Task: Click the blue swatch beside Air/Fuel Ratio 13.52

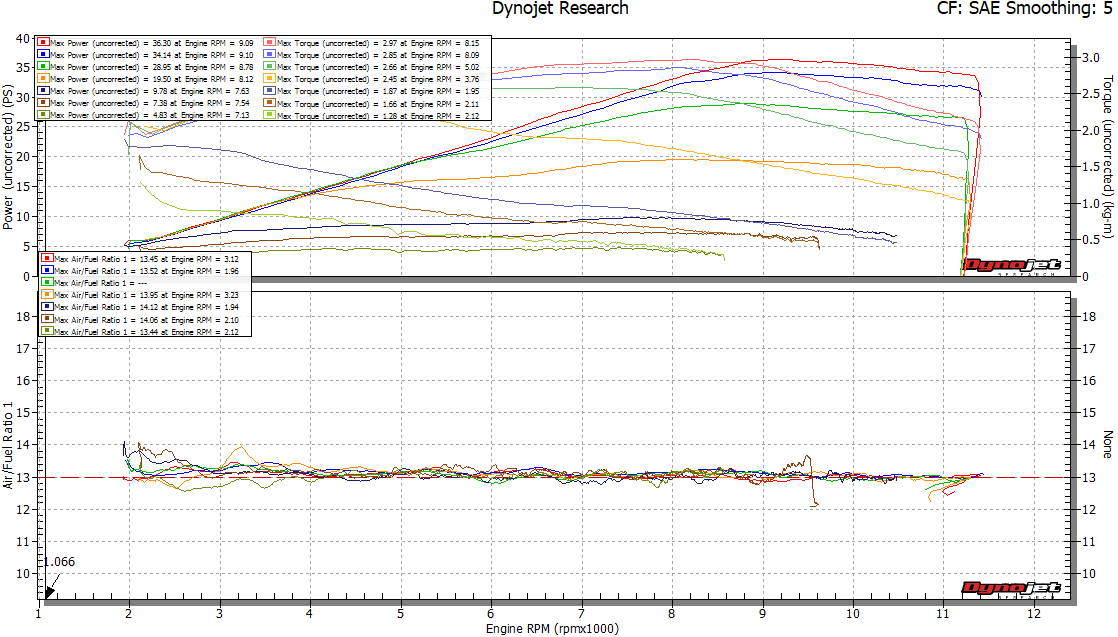Action: pos(47,271)
